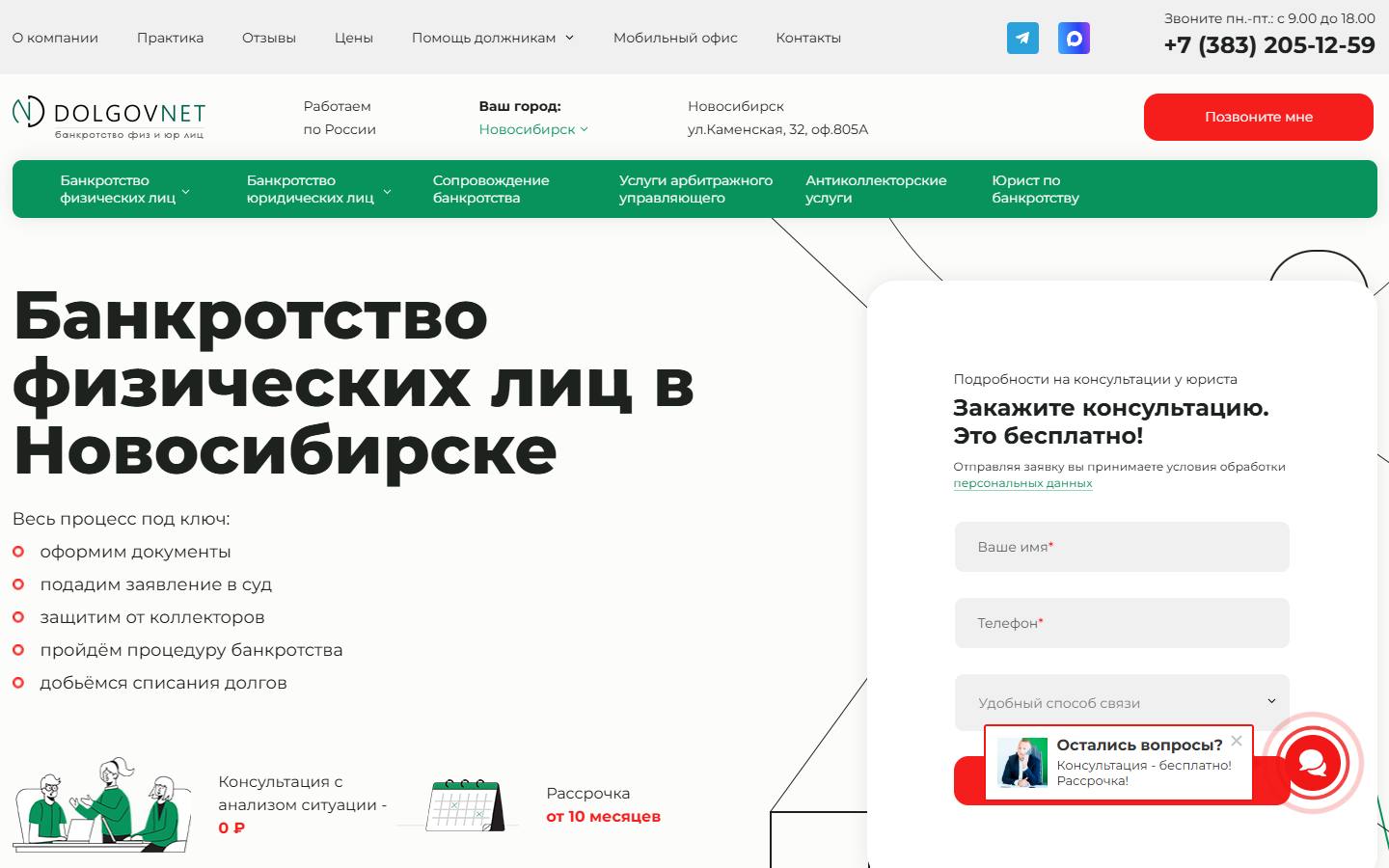Expand the 'Помощь должникам' menu
This screenshot has height=868, width=1389.
[493, 38]
